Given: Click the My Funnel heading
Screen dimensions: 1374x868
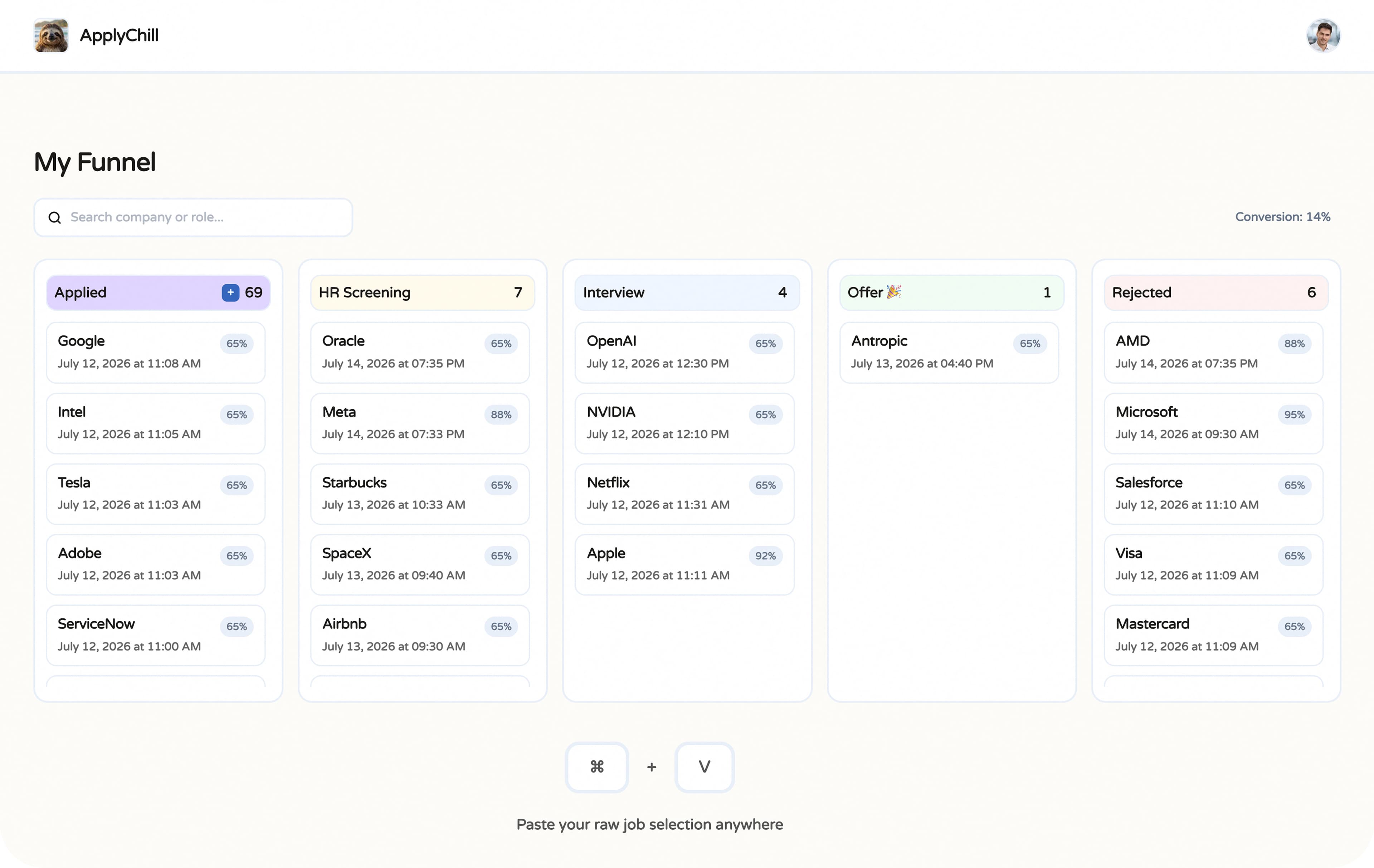Looking at the screenshot, I should (x=95, y=162).
